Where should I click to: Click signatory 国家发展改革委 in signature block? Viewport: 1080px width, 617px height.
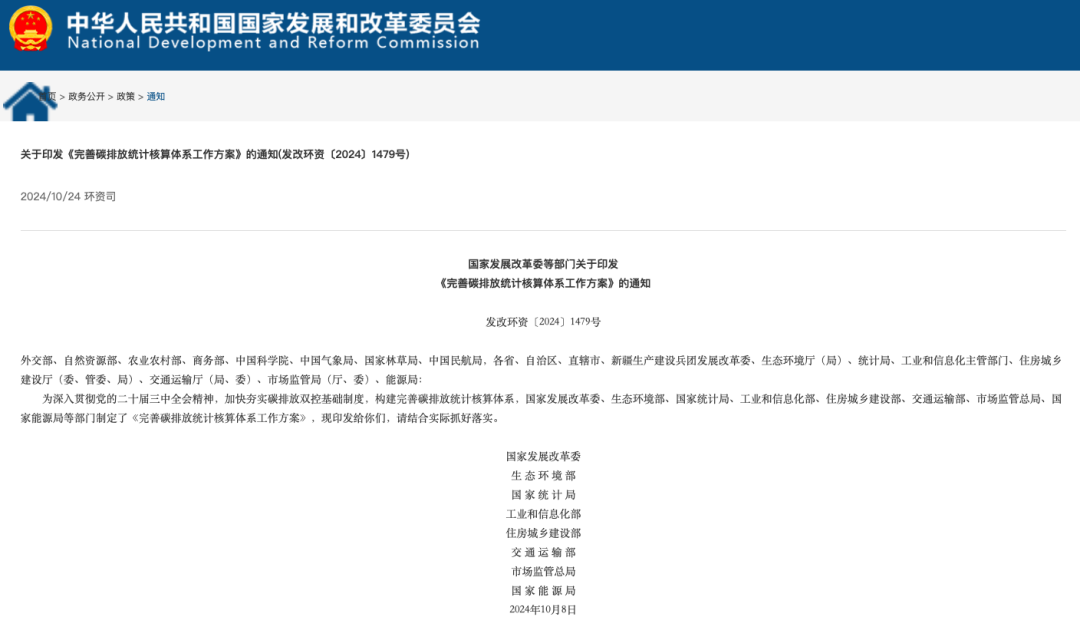click(543, 456)
